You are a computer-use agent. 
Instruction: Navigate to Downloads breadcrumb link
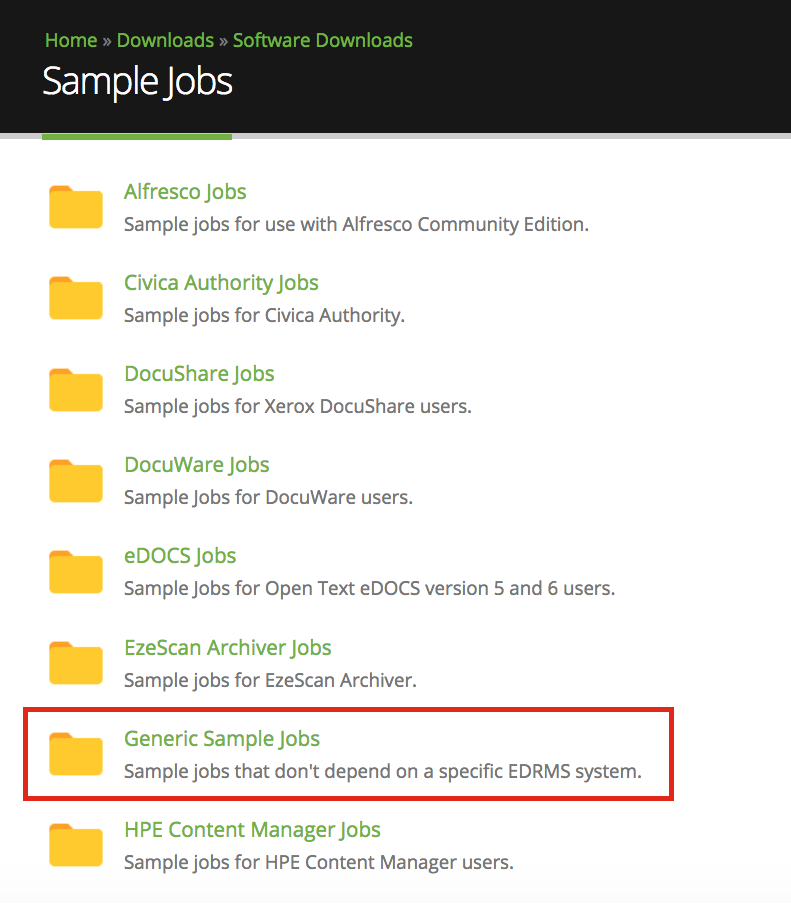pyautogui.click(x=165, y=41)
